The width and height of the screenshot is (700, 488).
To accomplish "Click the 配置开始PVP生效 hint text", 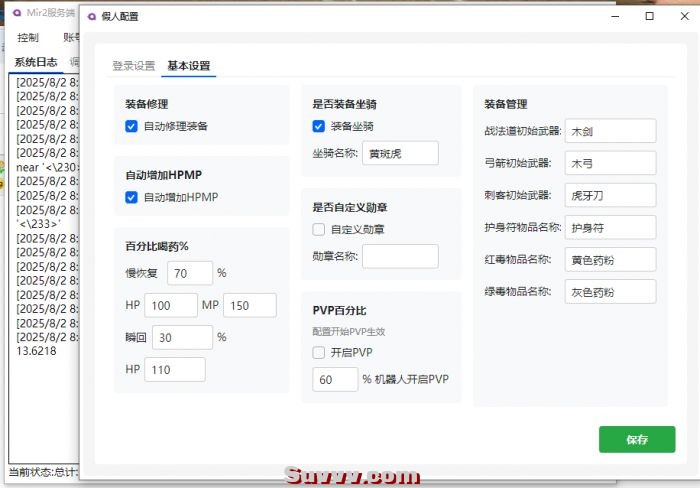I will click(349, 332).
